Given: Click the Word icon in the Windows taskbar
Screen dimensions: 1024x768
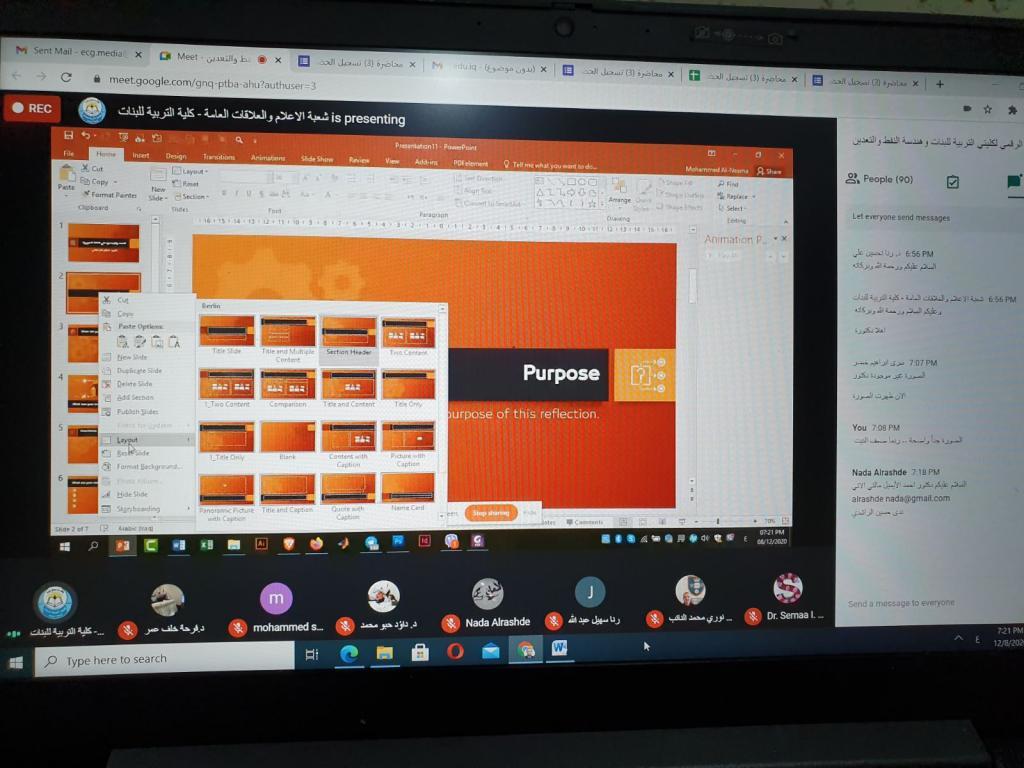Looking at the screenshot, I should tap(558, 648).
